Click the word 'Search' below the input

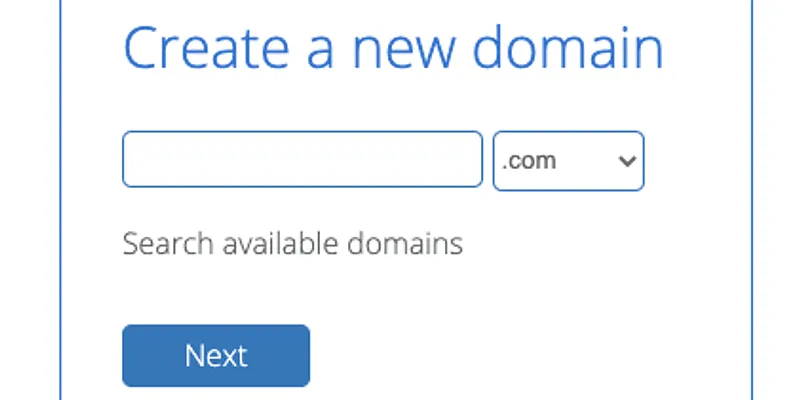(x=168, y=243)
